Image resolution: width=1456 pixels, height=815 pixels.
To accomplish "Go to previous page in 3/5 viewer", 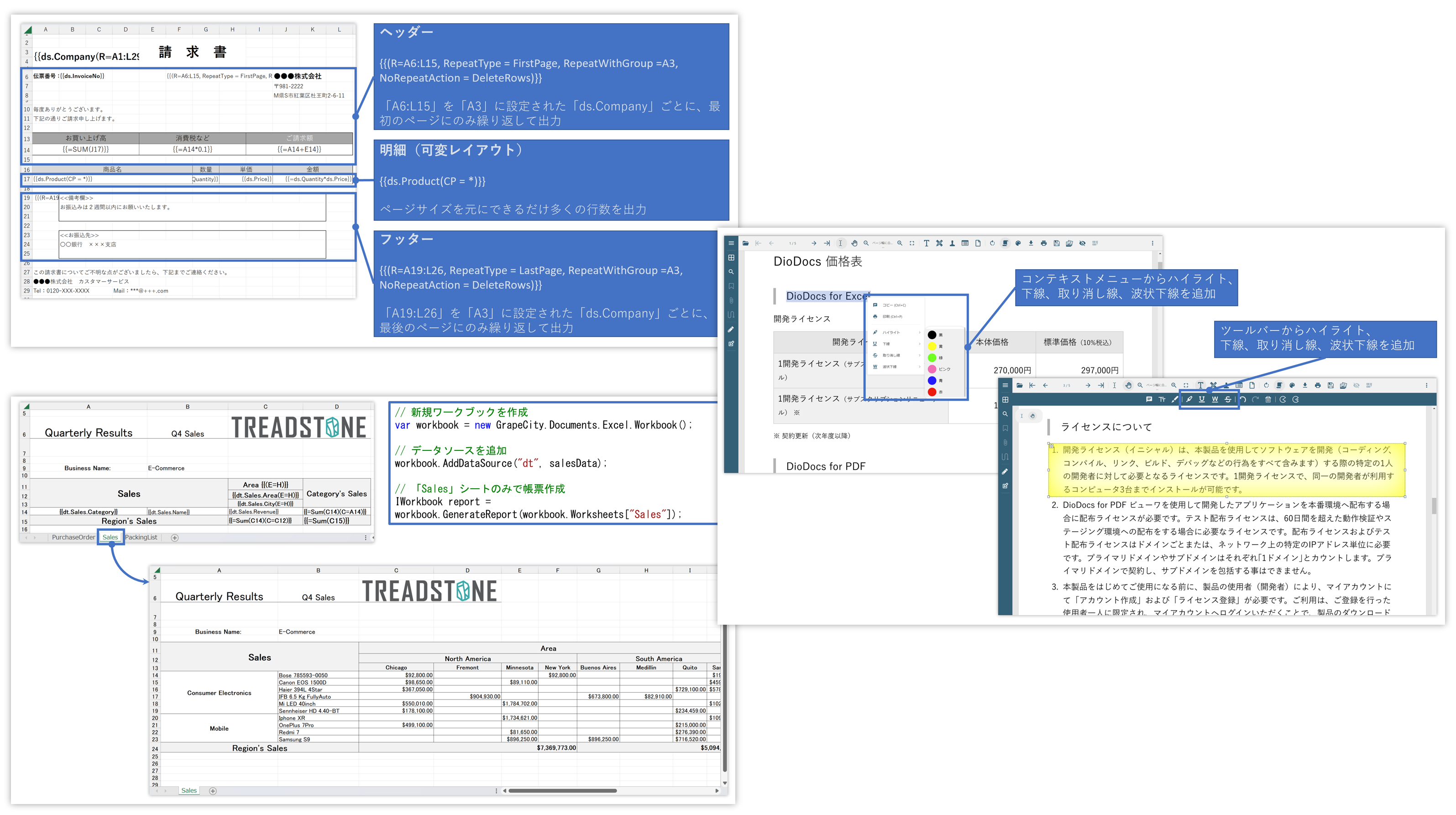I will [1045, 386].
